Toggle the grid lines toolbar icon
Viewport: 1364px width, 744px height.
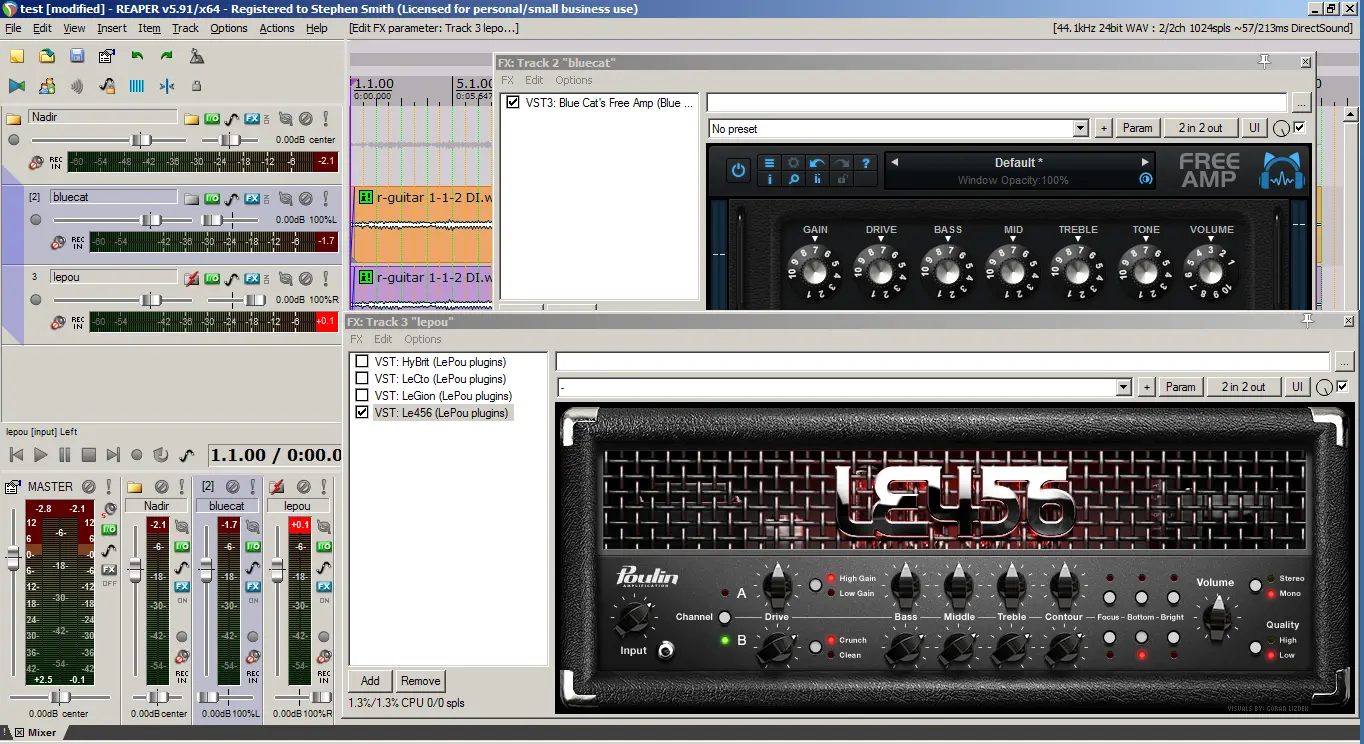click(x=137, y=86)
